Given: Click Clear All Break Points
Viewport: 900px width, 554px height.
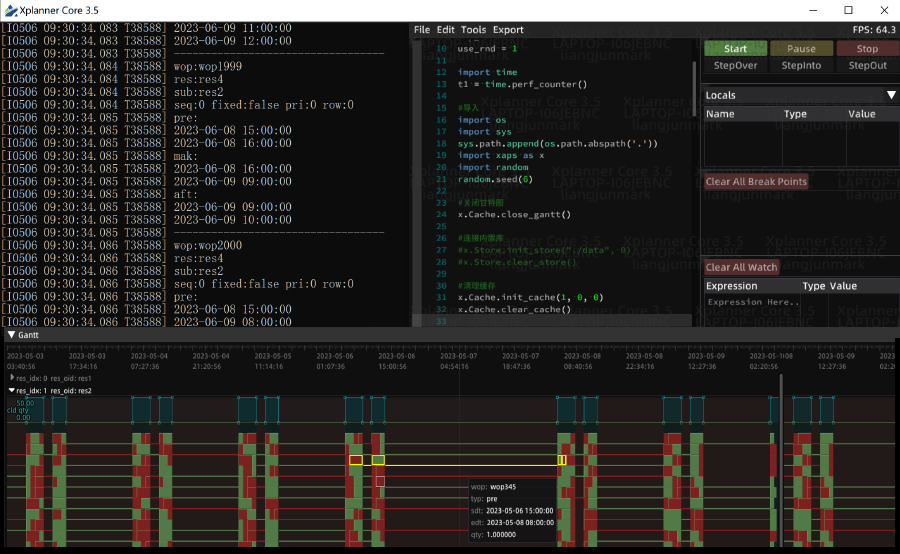Looking at the screenshot, I should click(756, 182).
